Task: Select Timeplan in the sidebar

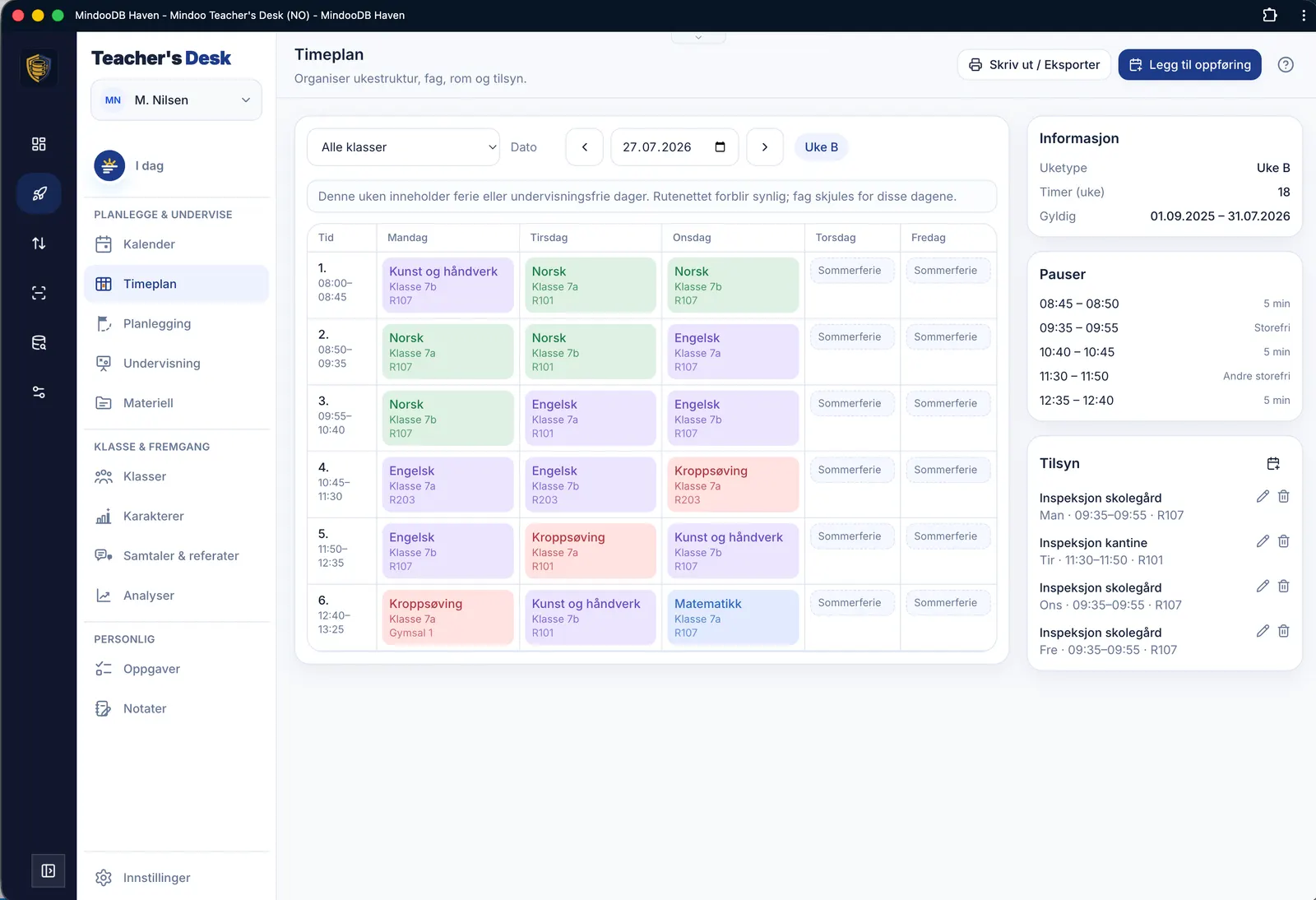Action: click(177, 284)
